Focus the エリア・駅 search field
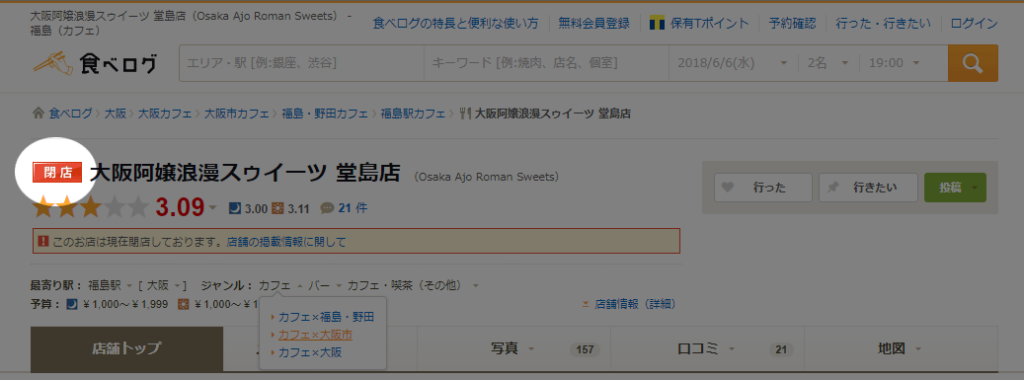Image resolution: width=1024 pixels, height=380 pixels. coord(302,63)
